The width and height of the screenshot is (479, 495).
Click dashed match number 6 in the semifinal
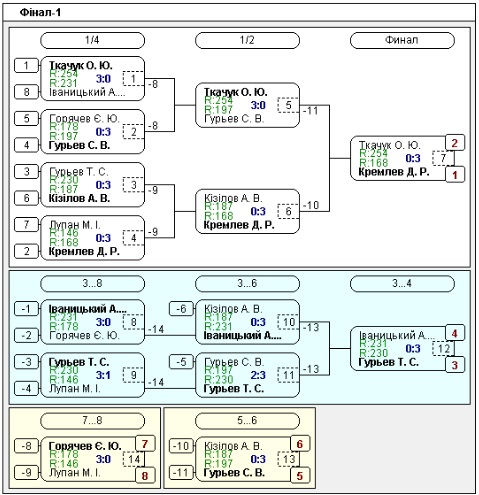[288, 211]
